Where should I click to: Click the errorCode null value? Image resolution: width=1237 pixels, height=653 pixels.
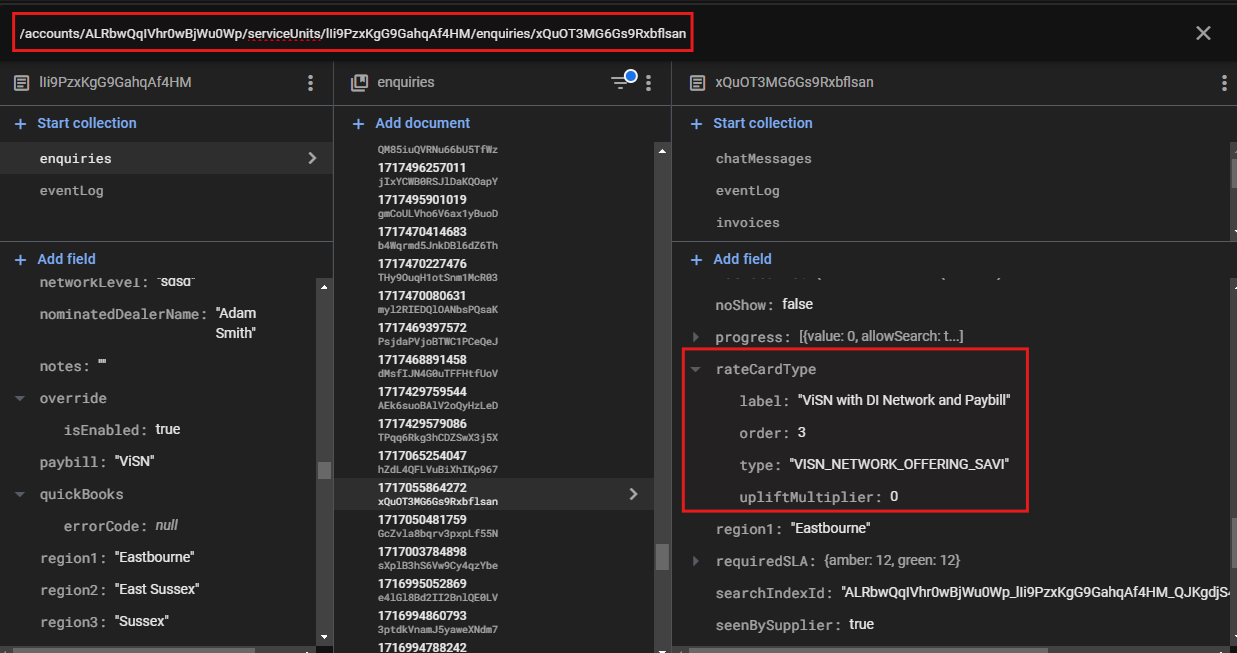click(x=168, y=525)
